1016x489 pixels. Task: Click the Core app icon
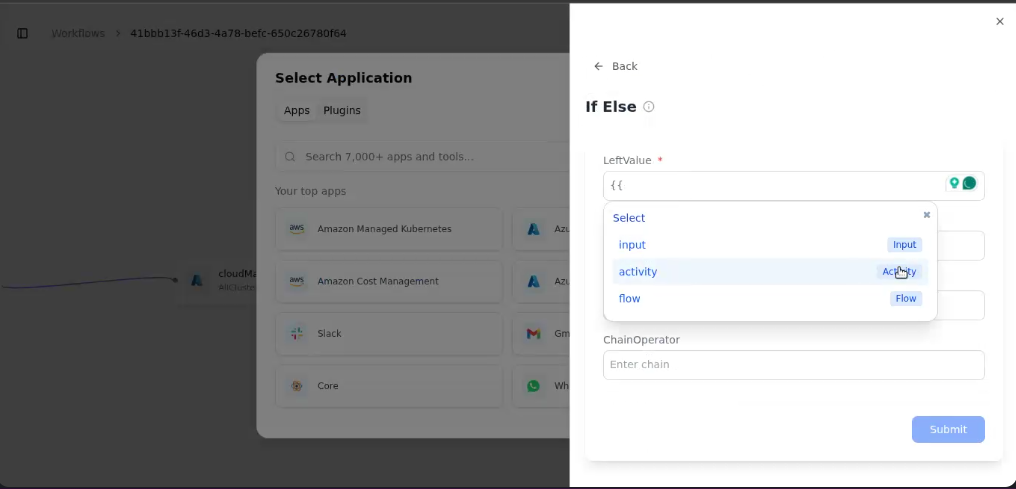297,386
